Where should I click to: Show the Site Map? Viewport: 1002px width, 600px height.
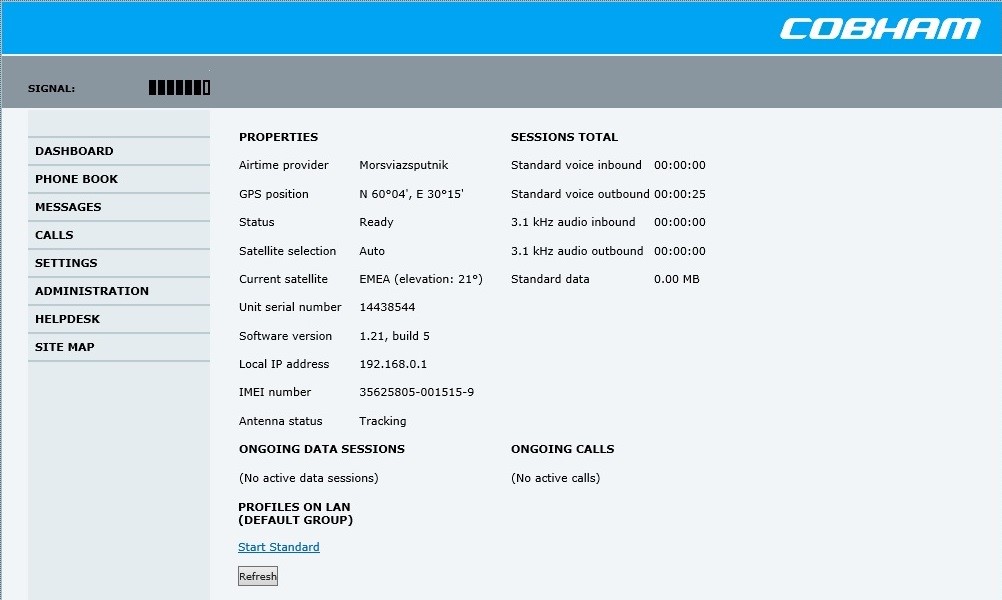coord(64,347)
